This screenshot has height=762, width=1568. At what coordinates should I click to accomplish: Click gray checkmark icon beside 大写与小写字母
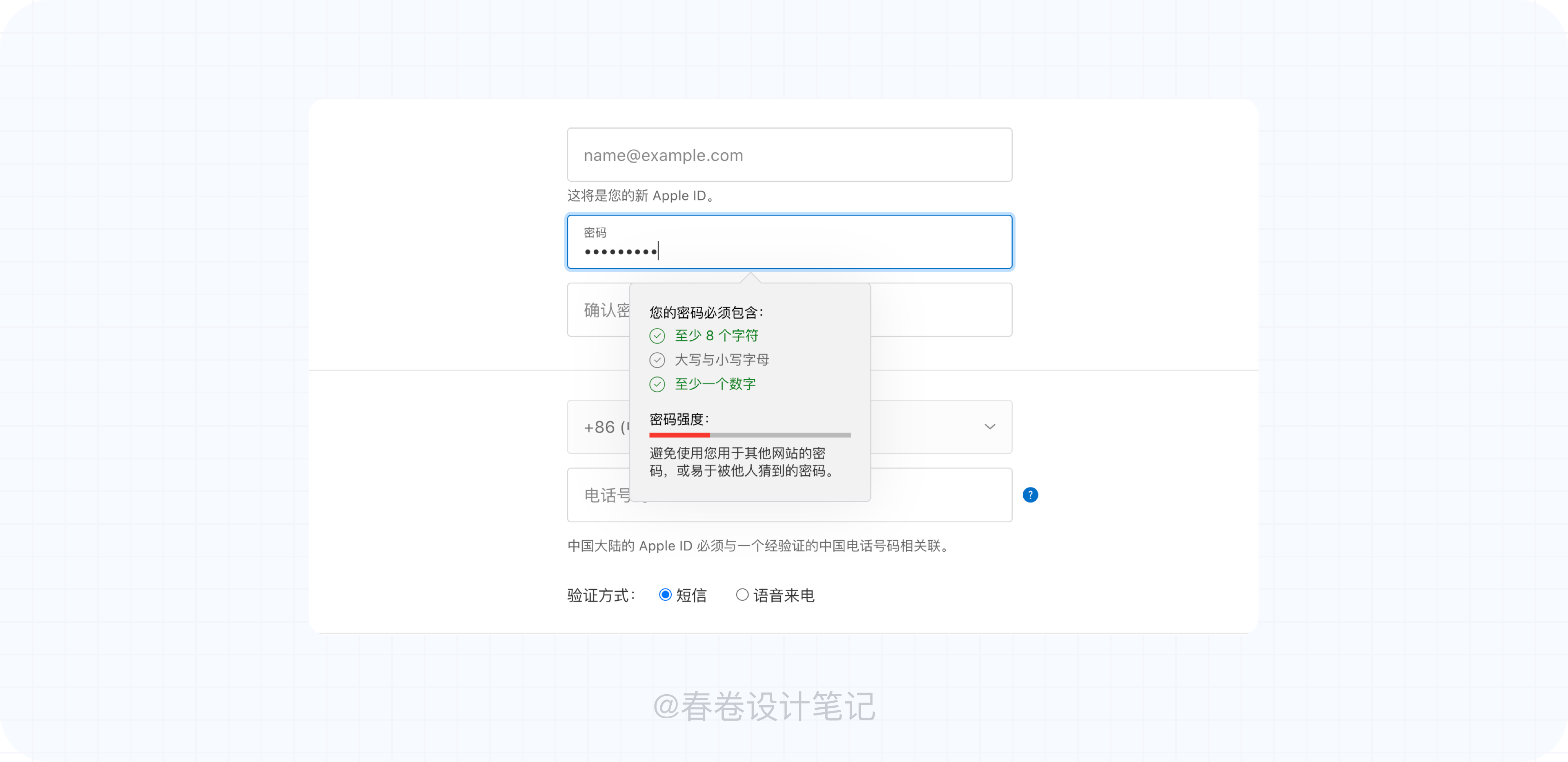point(657,360)
